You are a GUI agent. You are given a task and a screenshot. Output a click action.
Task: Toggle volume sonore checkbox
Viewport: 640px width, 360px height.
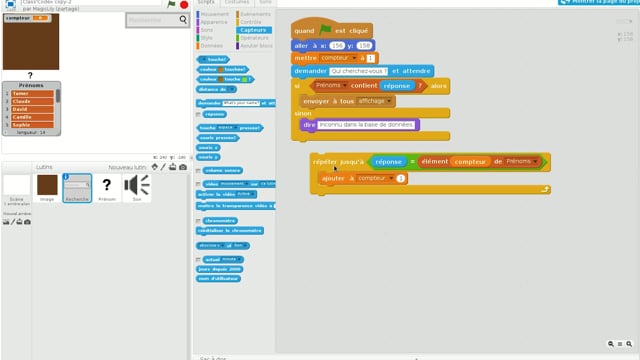tap(198, 171)
